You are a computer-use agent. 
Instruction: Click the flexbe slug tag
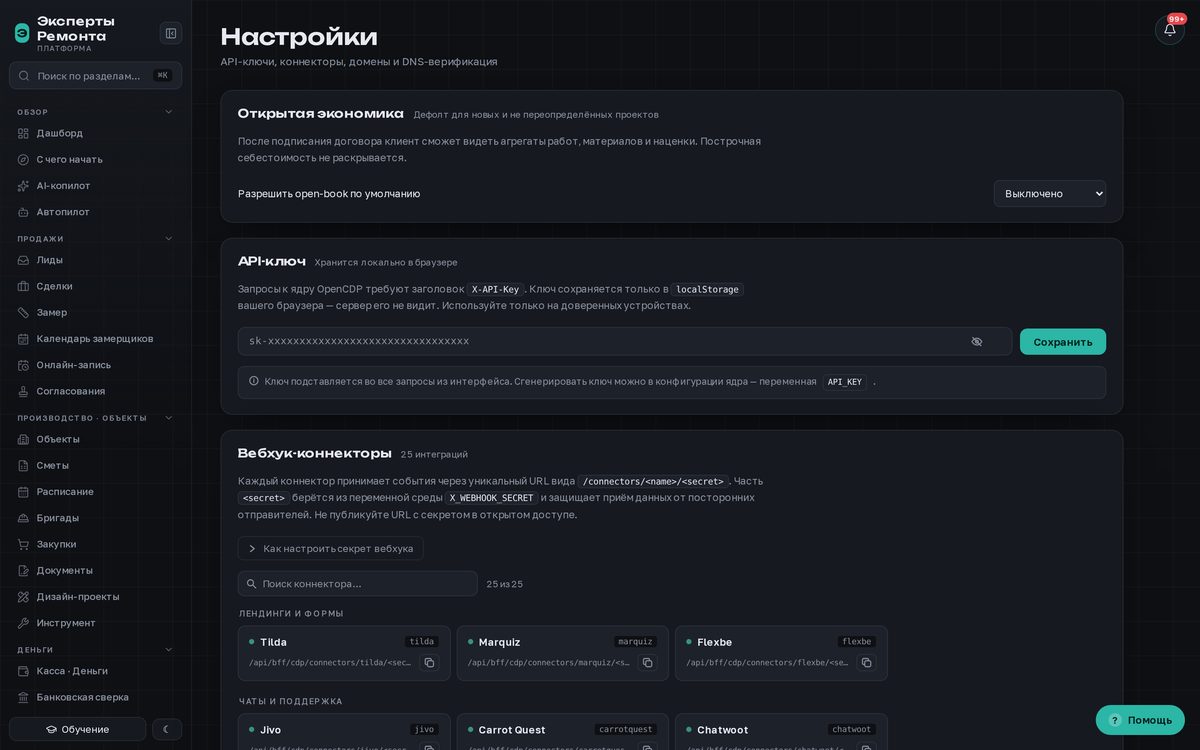(x=857, y=641)
